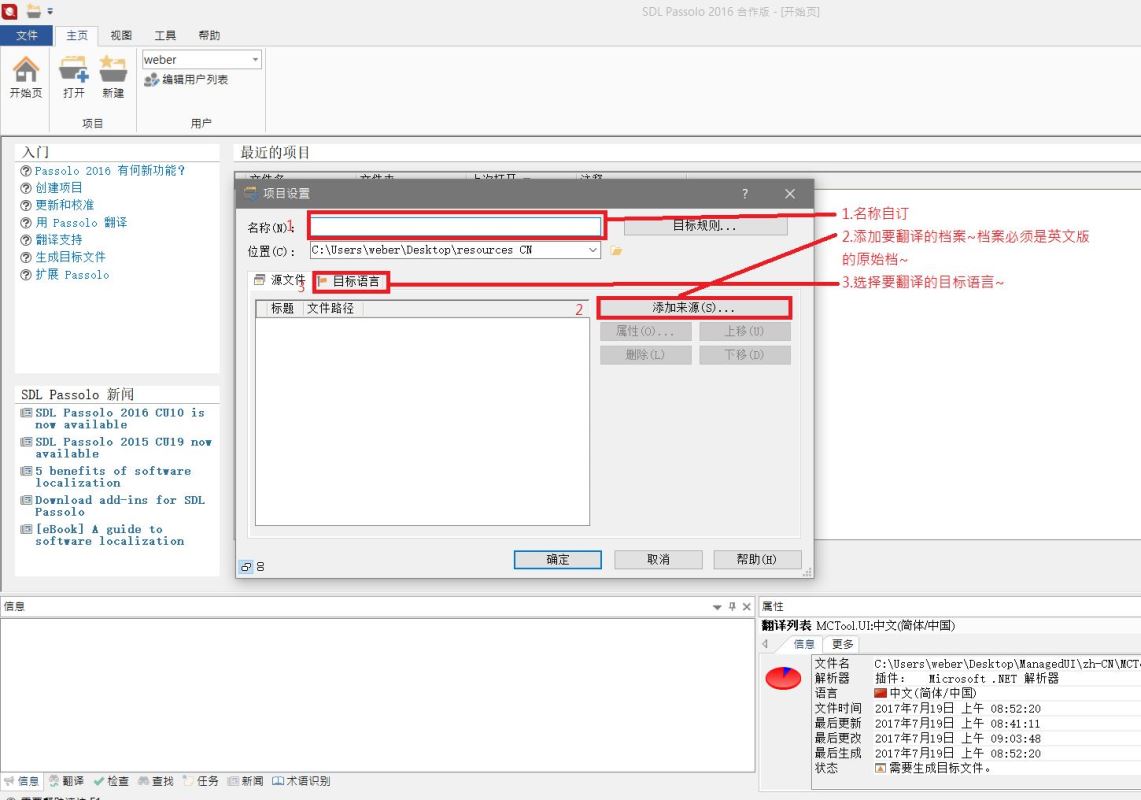Image resolution: width=1141 pixels, height=800 pixels.
Task: Open the 文件 file menu
Action: (26, 35)
